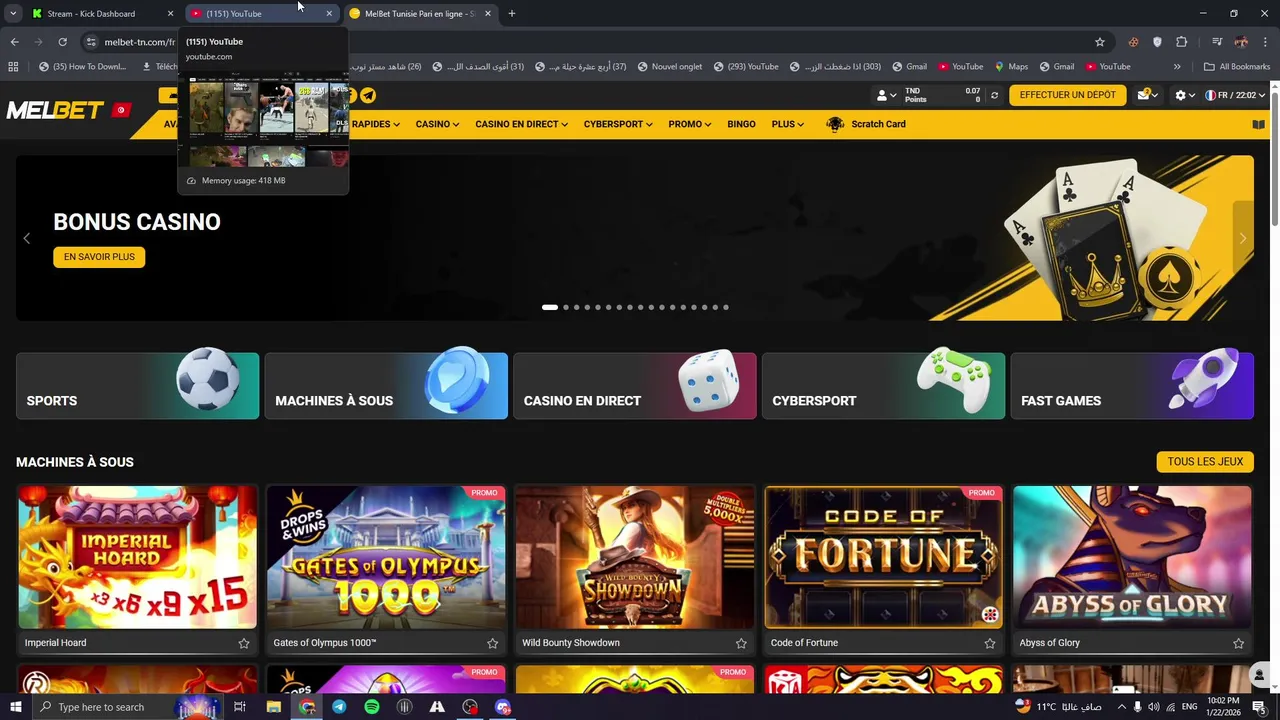Favorite Gates of Olympus 1000 star
This screenshot has width=1280, height=720.
(x=492, y=643)
